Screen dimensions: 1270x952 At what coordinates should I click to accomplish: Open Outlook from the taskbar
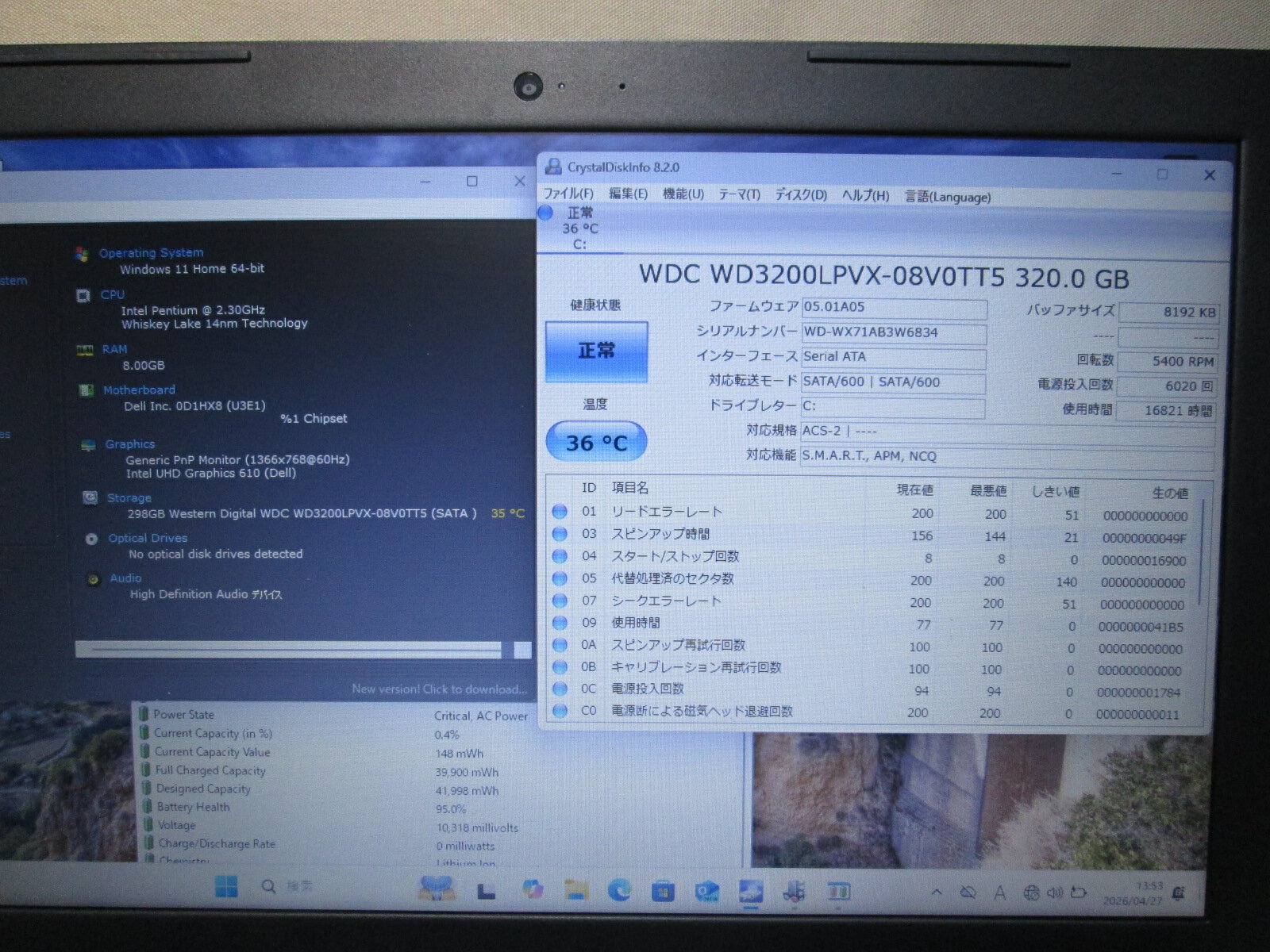coord(706,892)
